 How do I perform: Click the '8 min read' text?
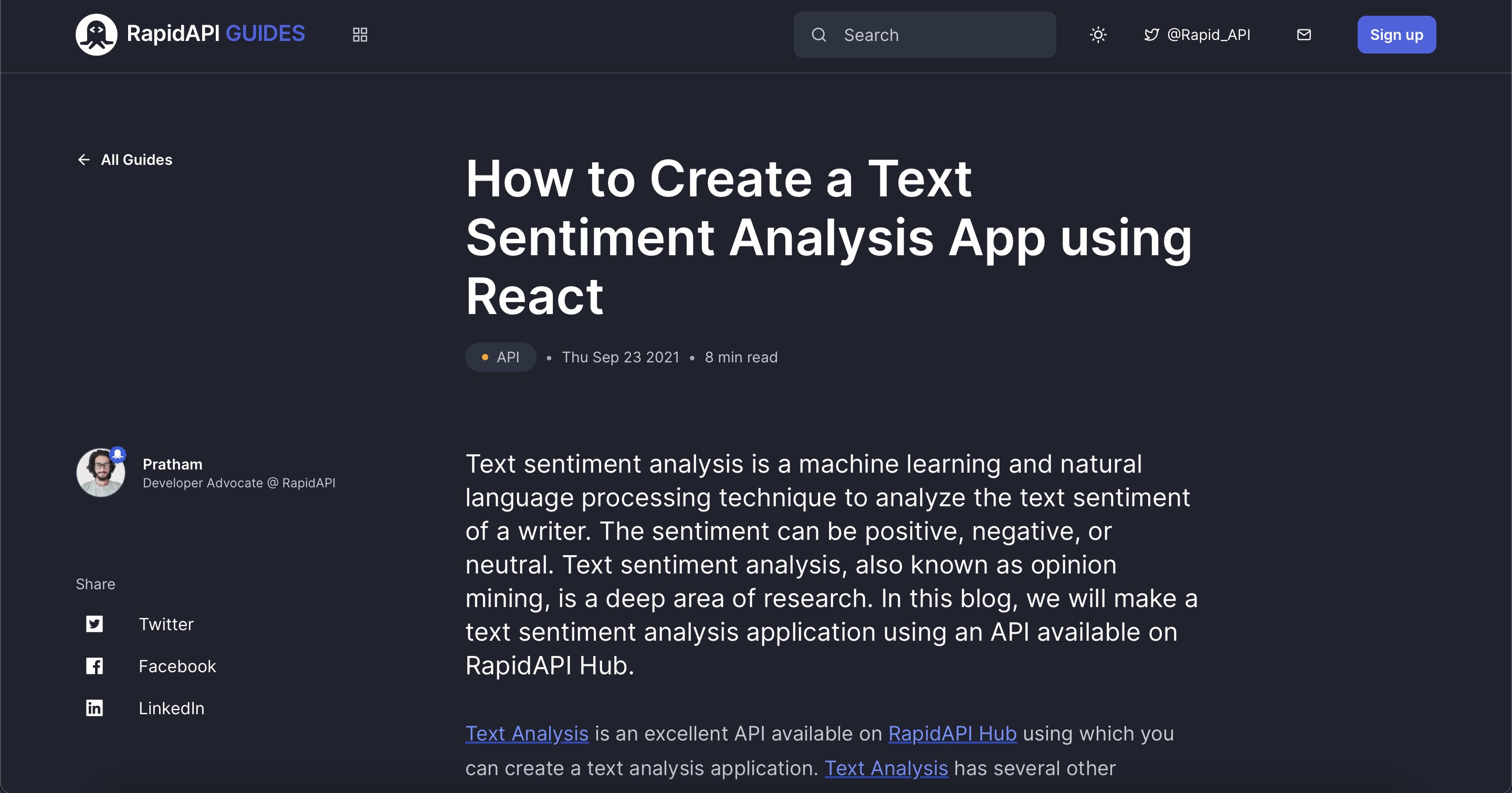[x=741, y=357]
